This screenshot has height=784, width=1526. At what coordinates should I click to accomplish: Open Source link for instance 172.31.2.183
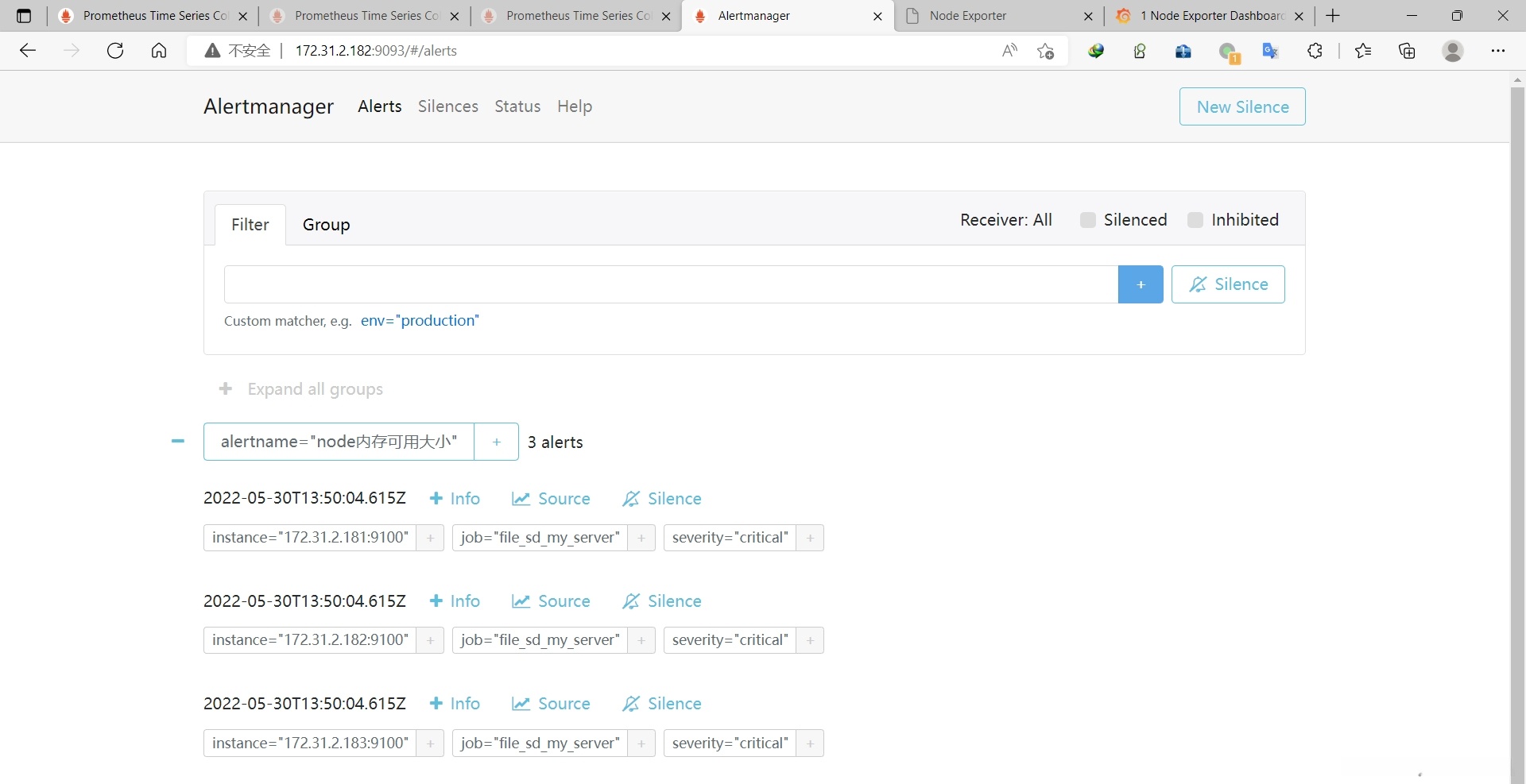pos(551,704)
